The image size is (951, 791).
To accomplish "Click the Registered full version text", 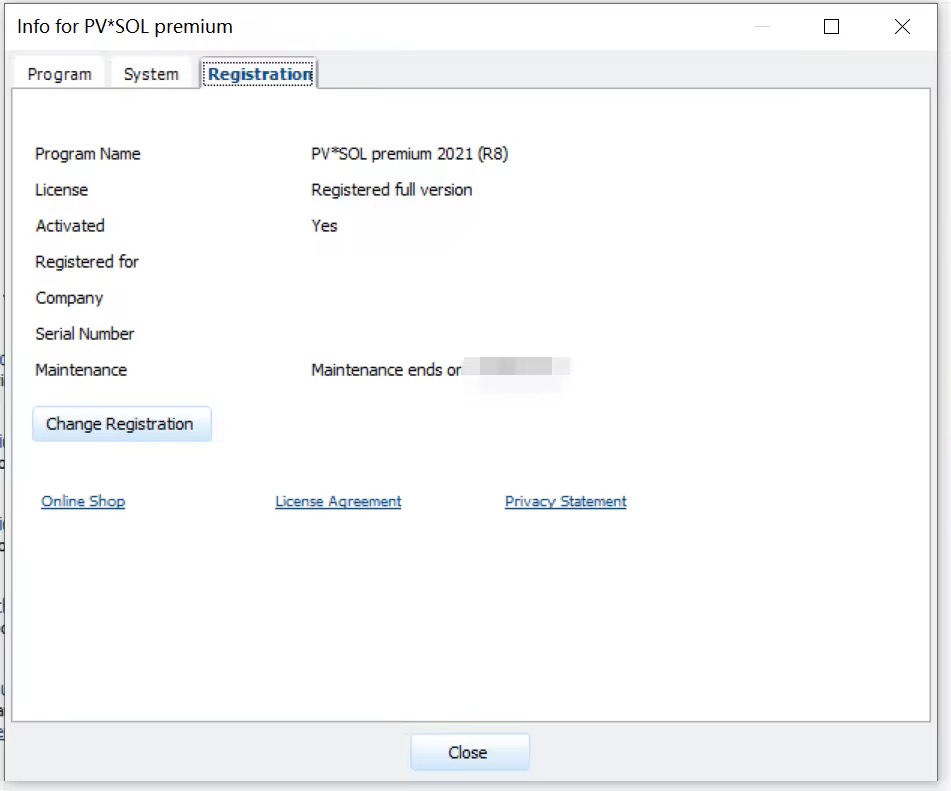I will (390, 189).
